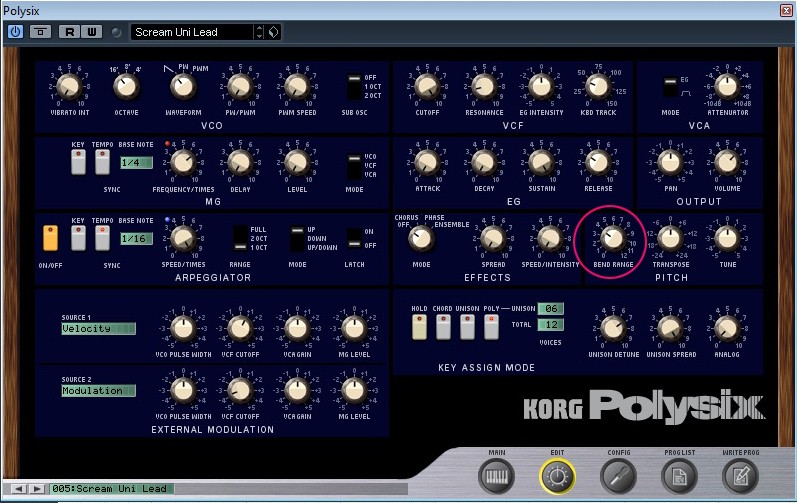Viewport: 797px width, 503px height.
Task: Enable the Write automation W button
Action: tap(91, 32)
